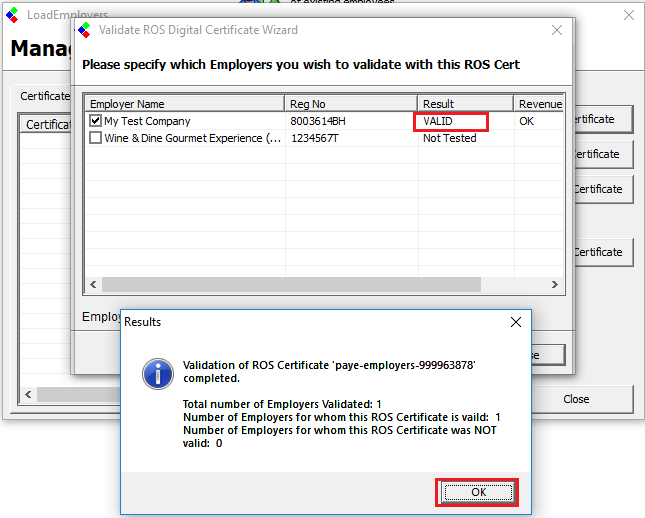Click the Revenue column header
The image size is (645, 518).
pos(540,104)
